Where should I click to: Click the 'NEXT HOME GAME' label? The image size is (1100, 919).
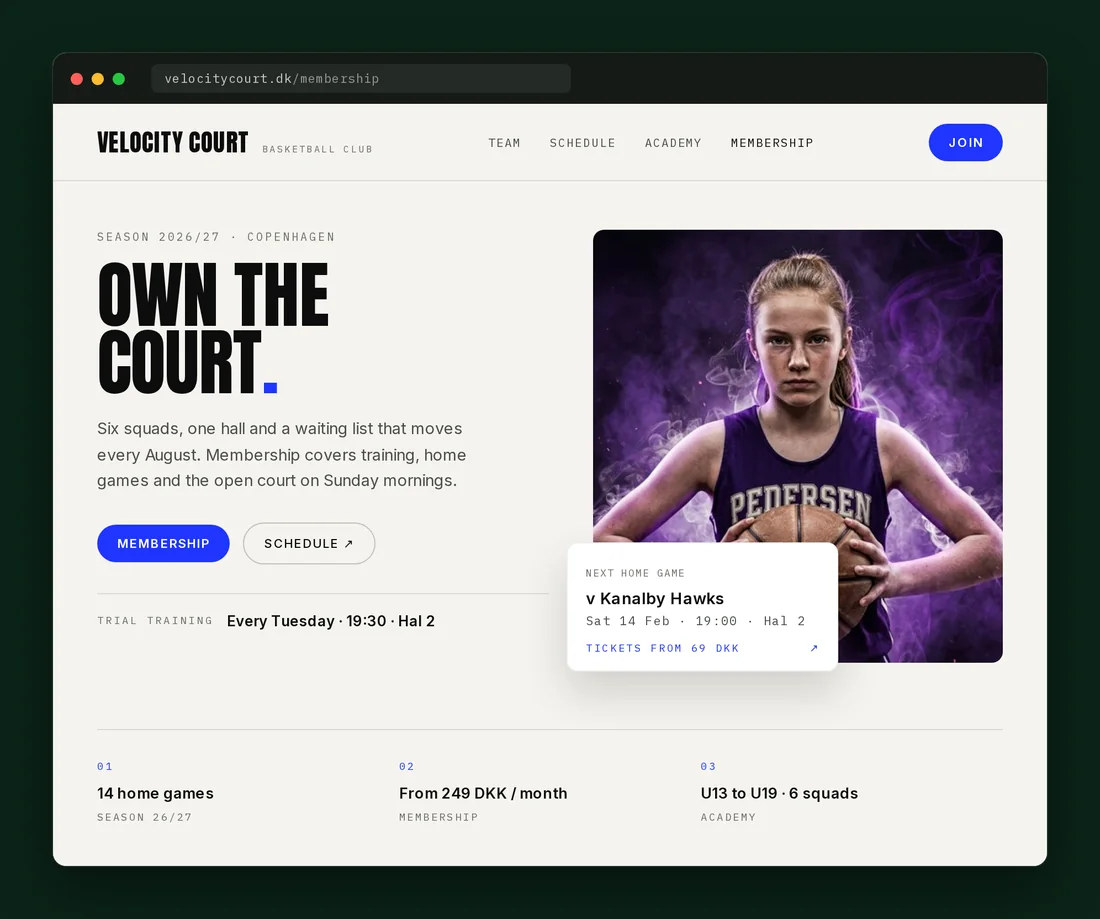[635, 573]
